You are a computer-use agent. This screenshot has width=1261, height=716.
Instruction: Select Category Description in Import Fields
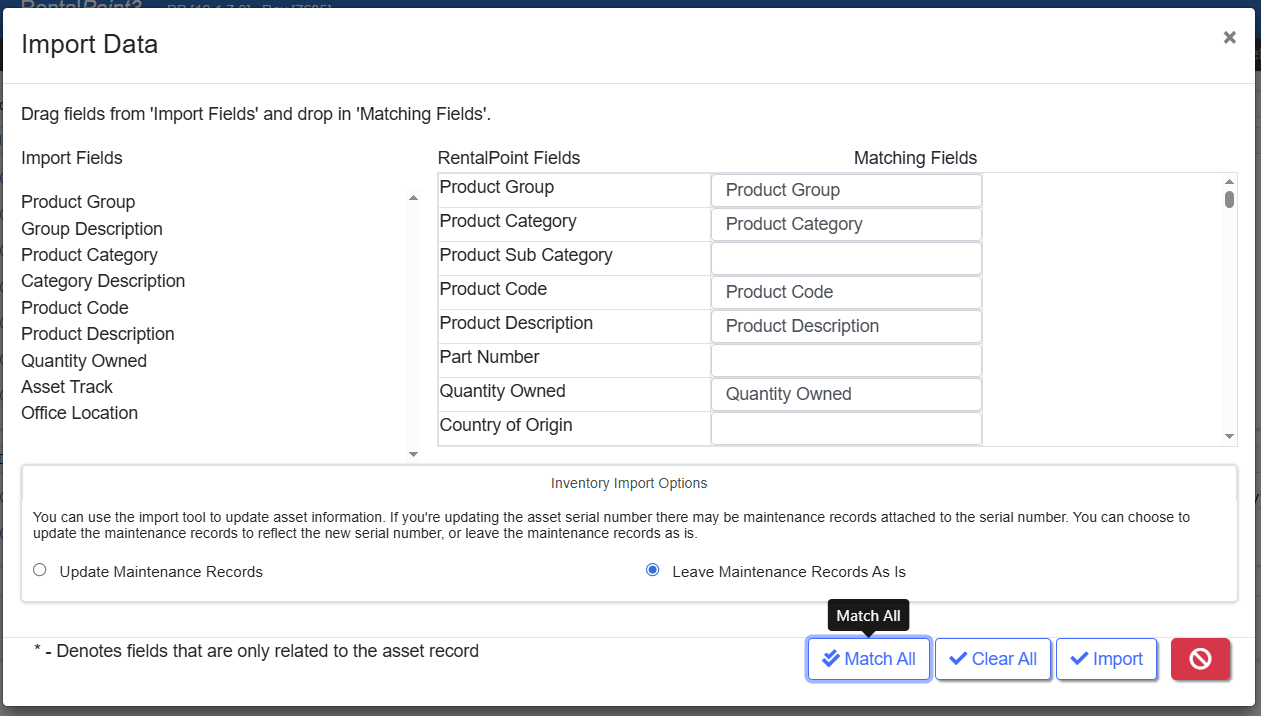click(103, 281)
